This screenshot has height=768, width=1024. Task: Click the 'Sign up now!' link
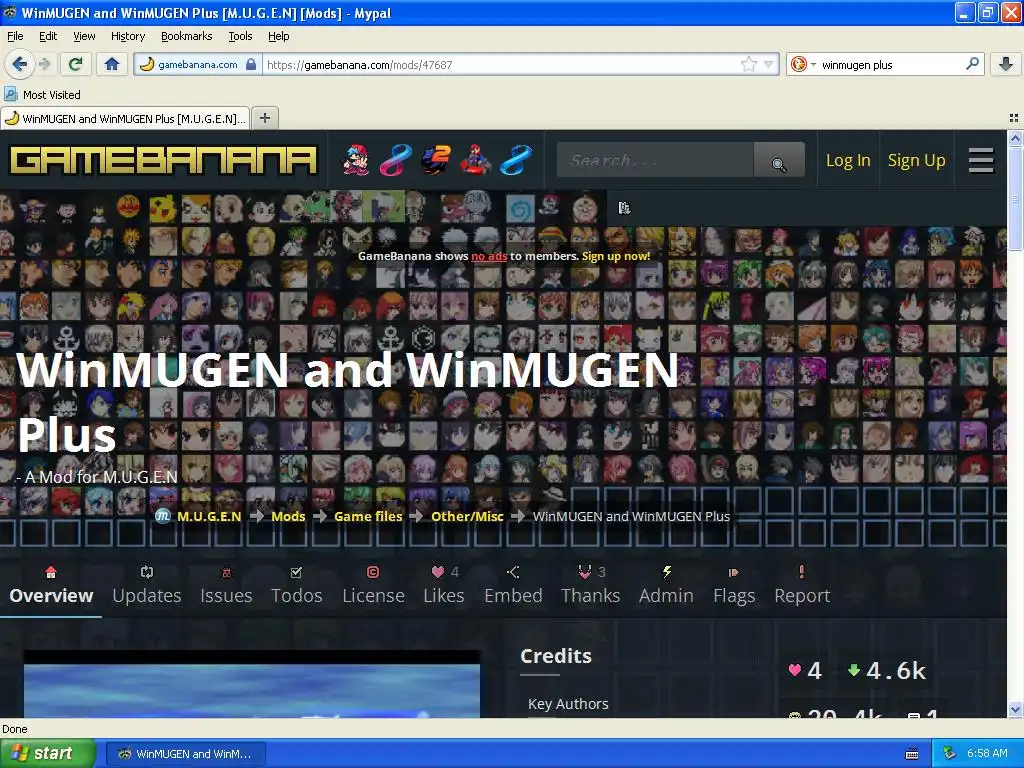(x=616, y=256)
